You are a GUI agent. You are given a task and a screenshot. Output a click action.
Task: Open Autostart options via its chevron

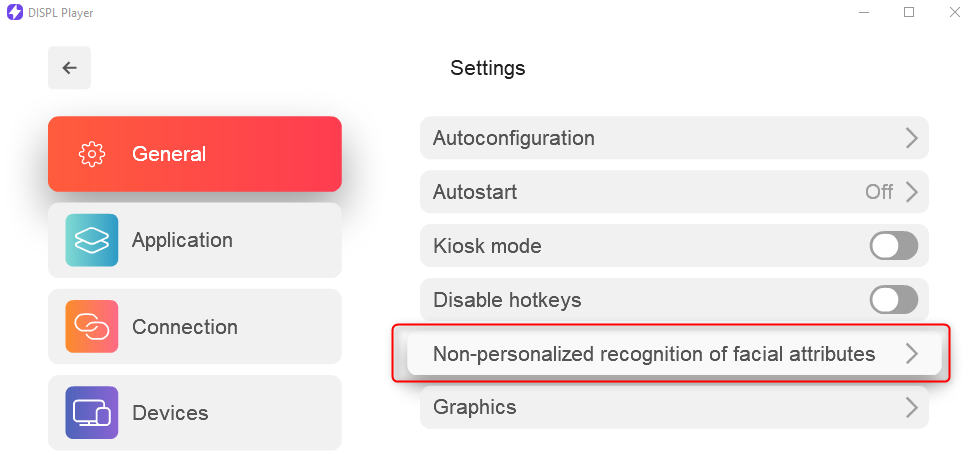911,192
